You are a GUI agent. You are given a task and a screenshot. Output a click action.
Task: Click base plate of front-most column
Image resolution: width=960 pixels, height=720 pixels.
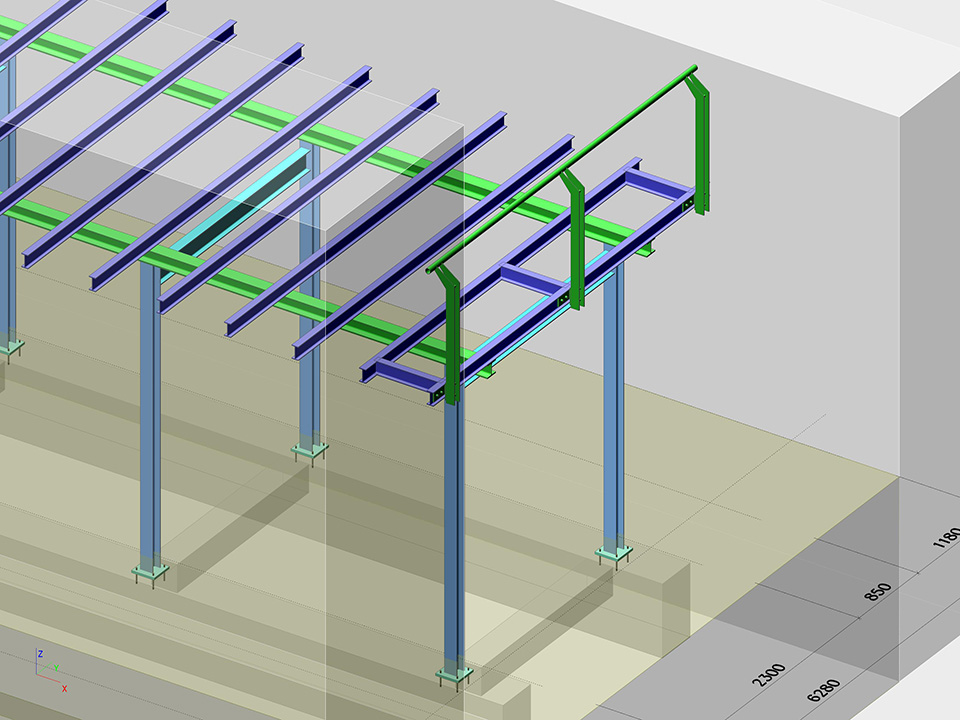tap(455, 678)
